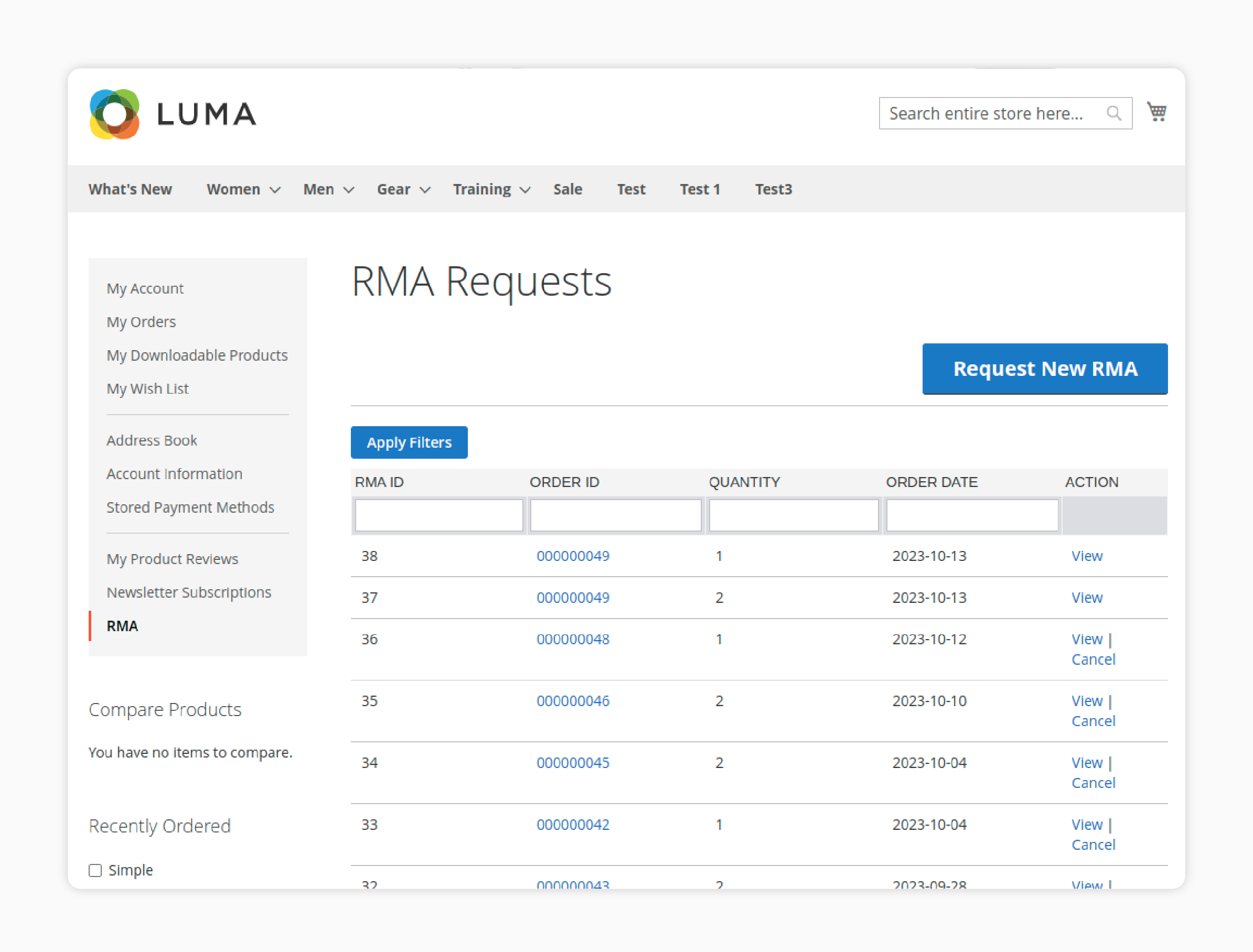The image size is (1253, 952).
Task: Tick the Simple product checkbox
Action: [95, 870]
